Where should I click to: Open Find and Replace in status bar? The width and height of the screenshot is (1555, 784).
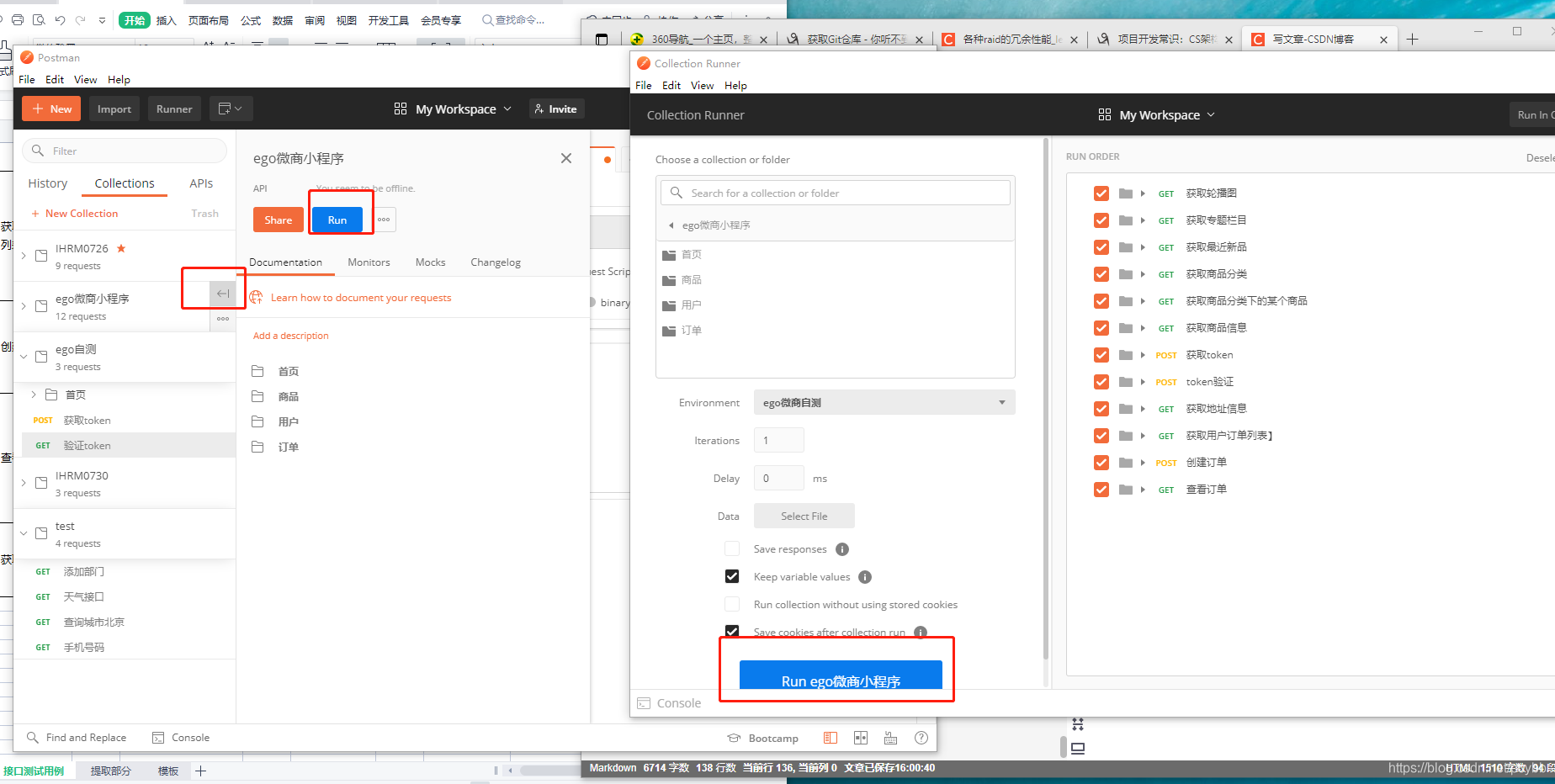(x=77, y=738)
